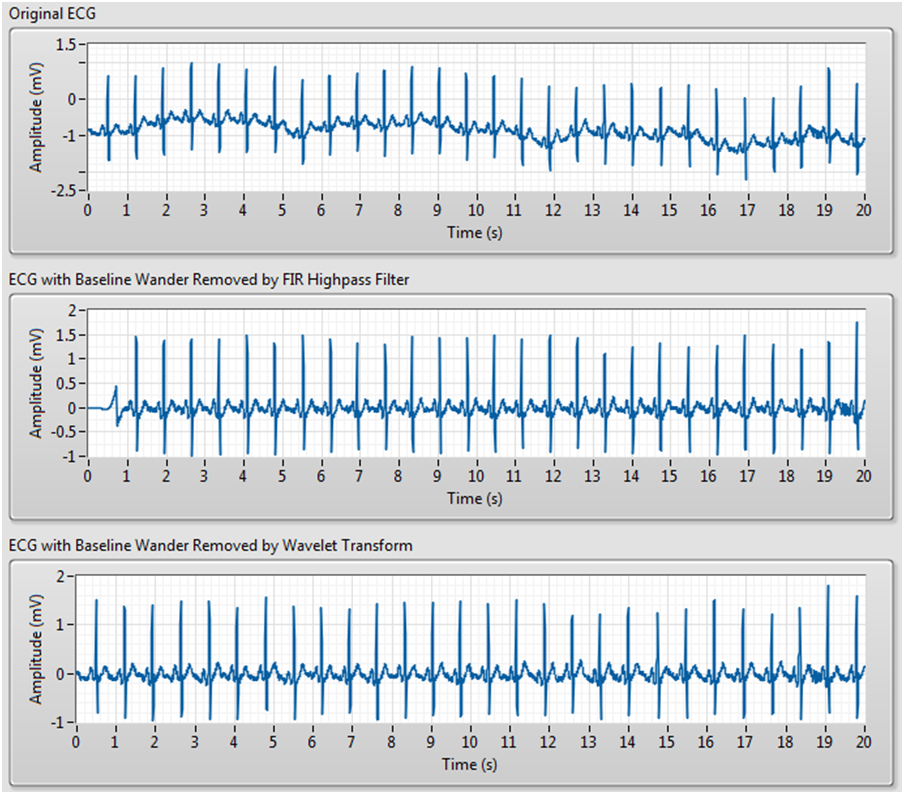Click the Y-axis maximum 2 on Wavelet graph
904x794 pixels.
point(61,577)
